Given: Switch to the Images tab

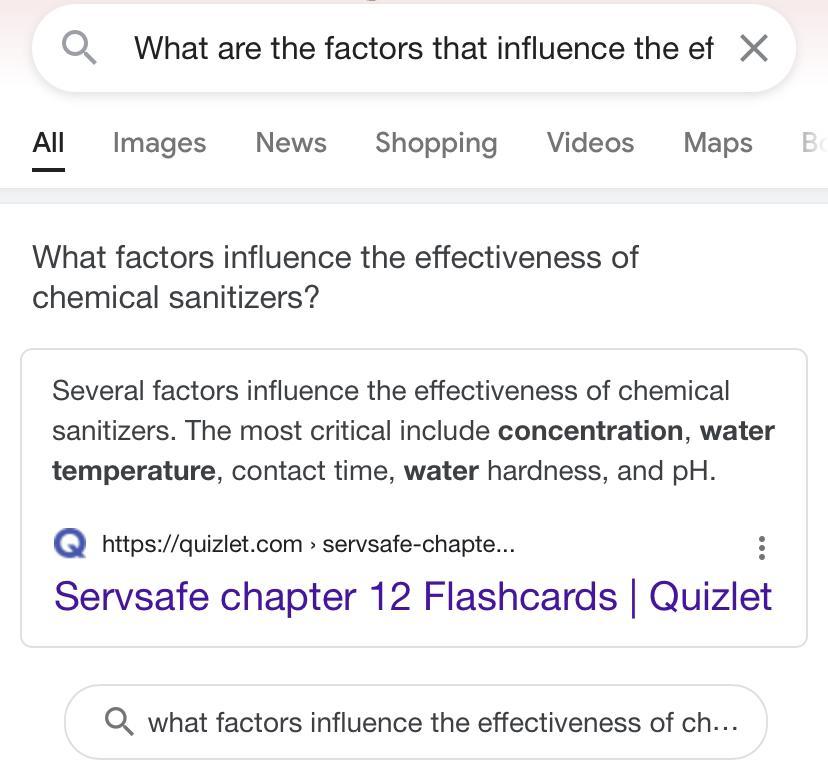Looking at the screenshot, I should pos(159,142).
